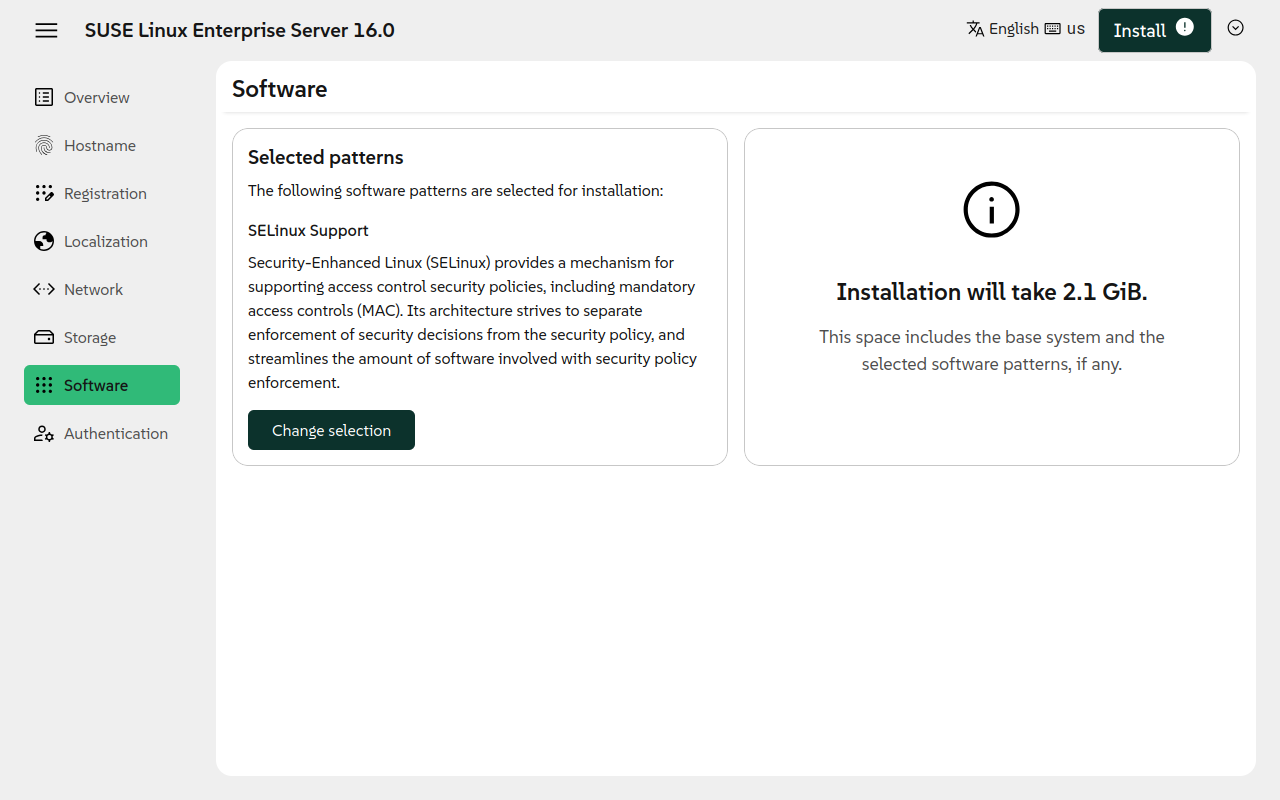
Task: Click the Localization globe icon
Action: pos(44,242)
